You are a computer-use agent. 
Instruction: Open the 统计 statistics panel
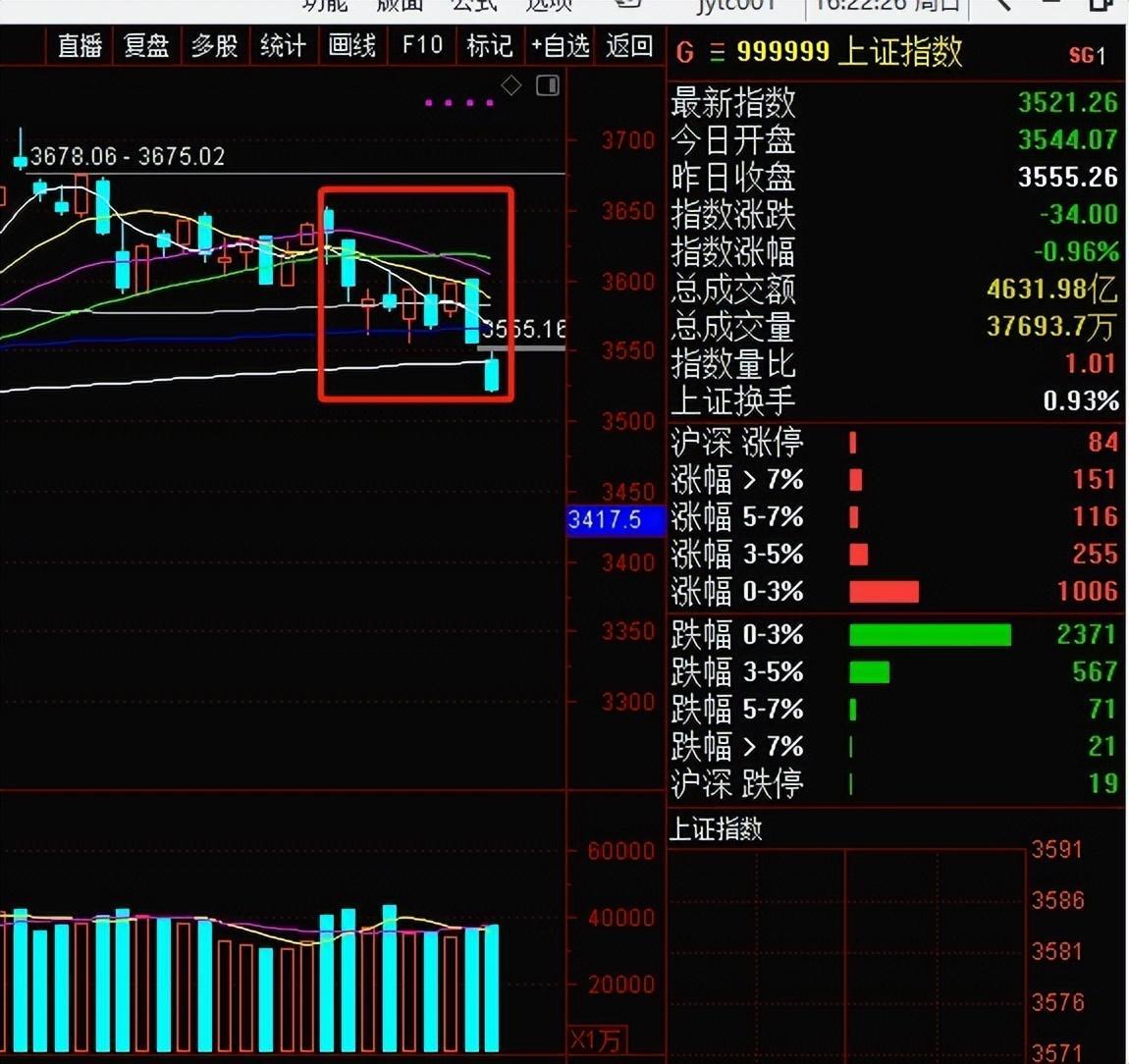283,46
